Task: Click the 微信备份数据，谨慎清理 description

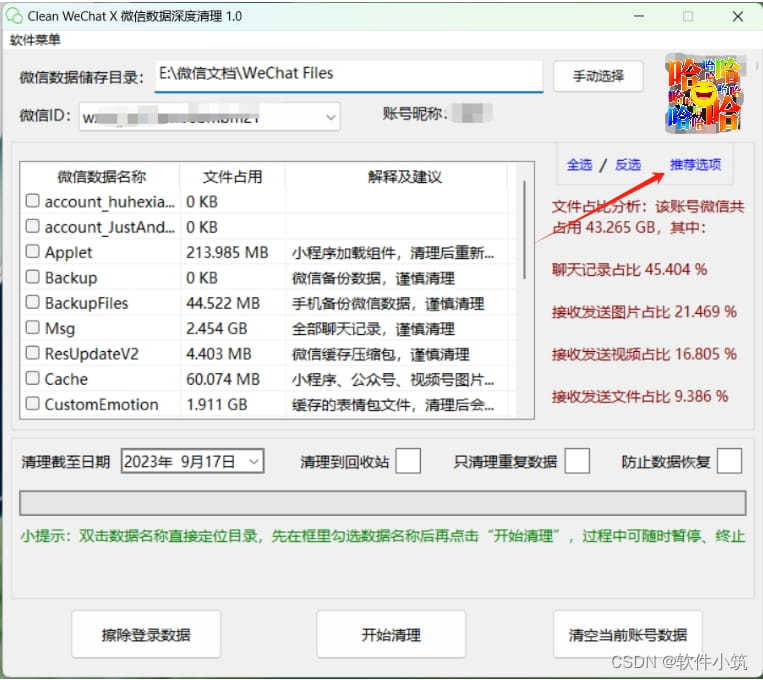Action: 373,278
